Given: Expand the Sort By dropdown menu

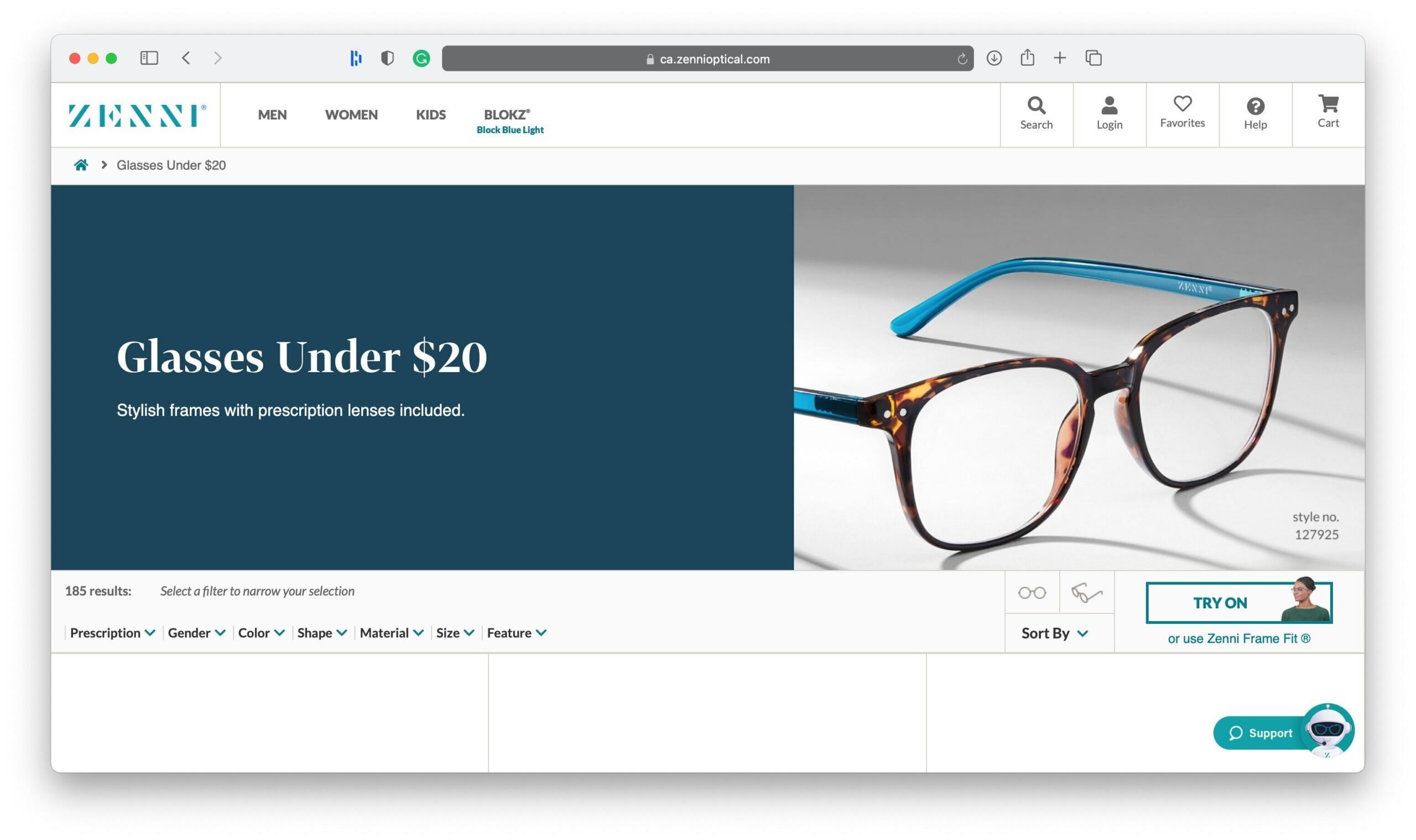Looking at the screenshot, I should click(x=1055, y=632).
